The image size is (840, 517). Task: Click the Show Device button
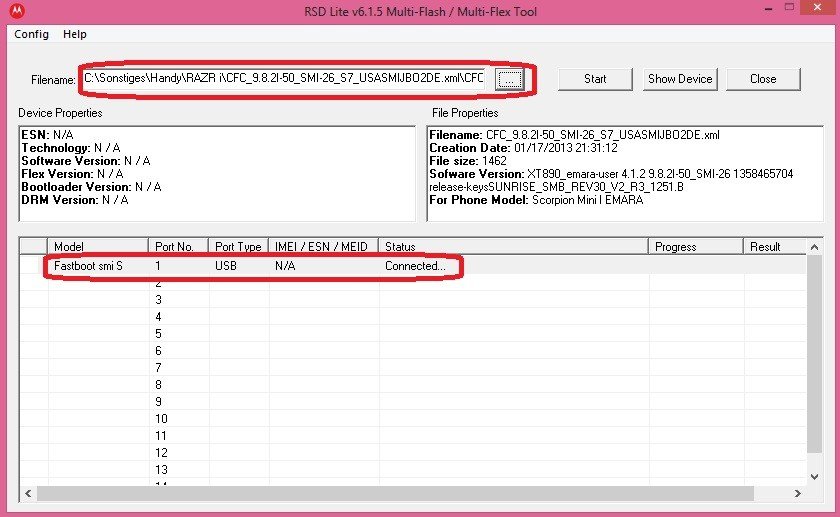(x=680, y=79)
